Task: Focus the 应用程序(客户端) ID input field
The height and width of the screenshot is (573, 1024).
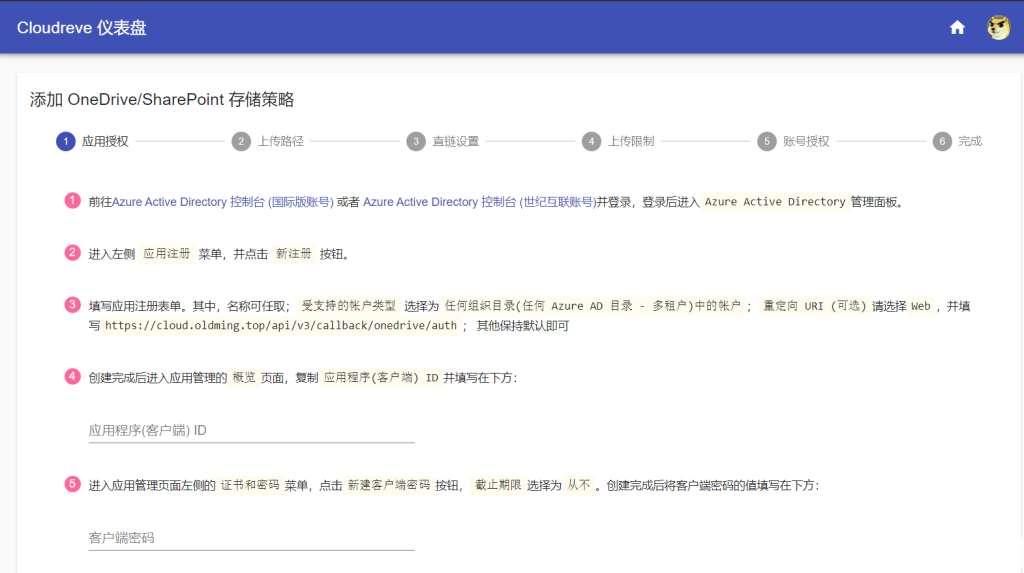Action: coord(251,430)
